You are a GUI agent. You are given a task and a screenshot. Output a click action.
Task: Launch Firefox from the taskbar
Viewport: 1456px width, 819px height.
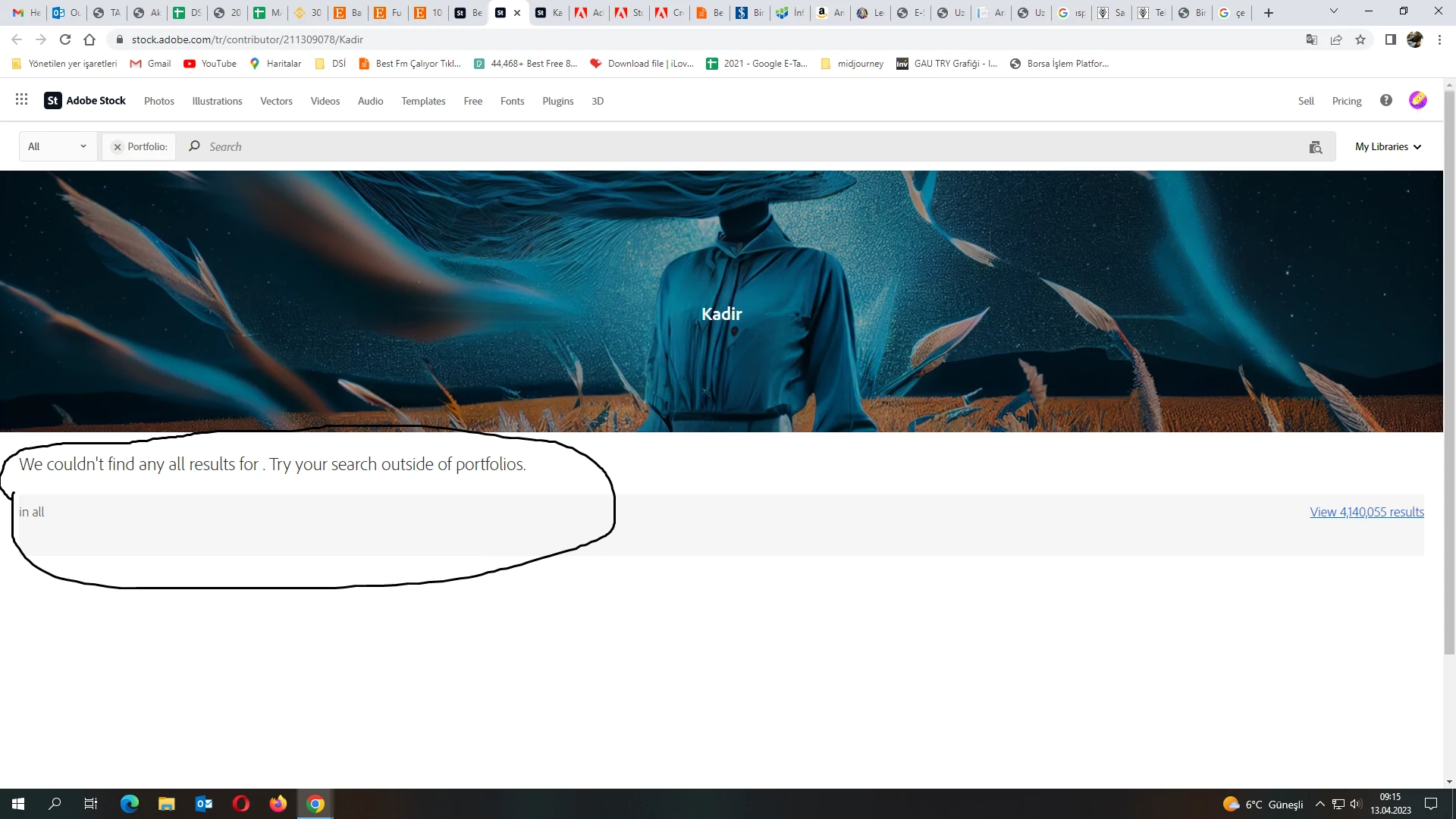(278, 804)
